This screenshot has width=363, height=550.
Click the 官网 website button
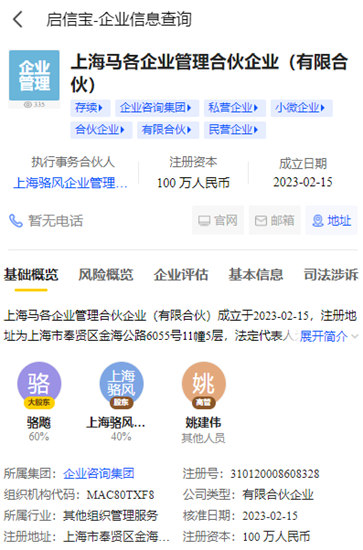coord(218,221)
